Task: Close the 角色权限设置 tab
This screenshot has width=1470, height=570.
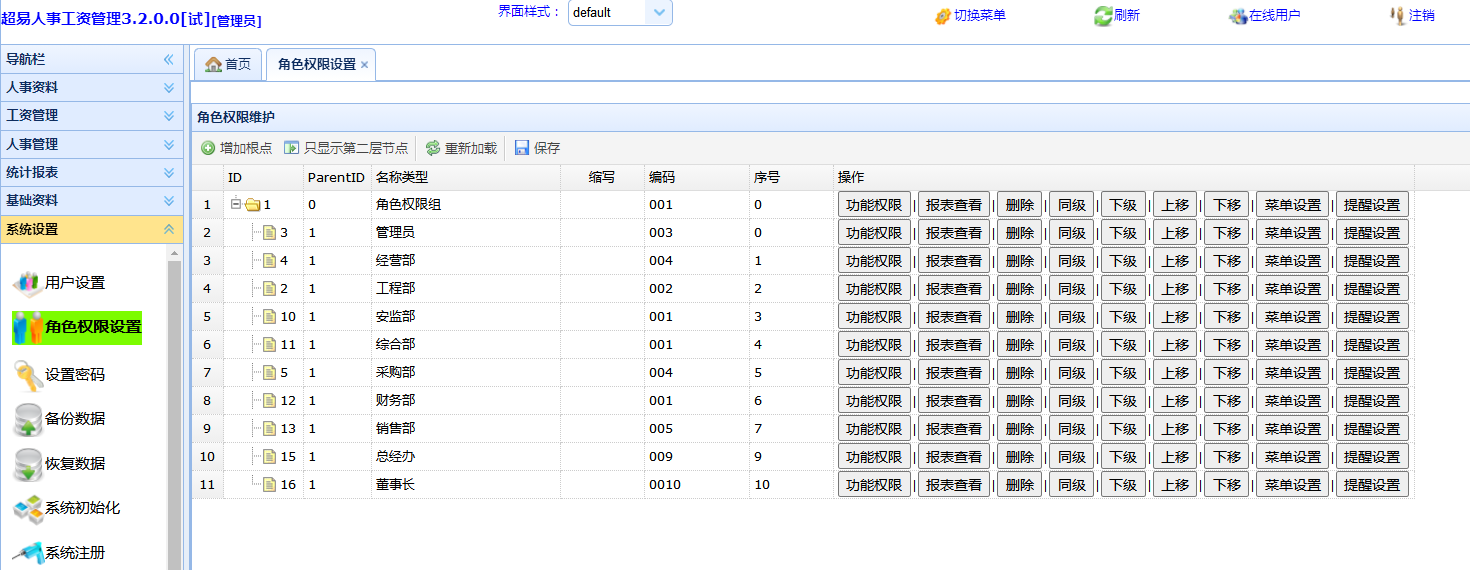Action: pos(365,64)
